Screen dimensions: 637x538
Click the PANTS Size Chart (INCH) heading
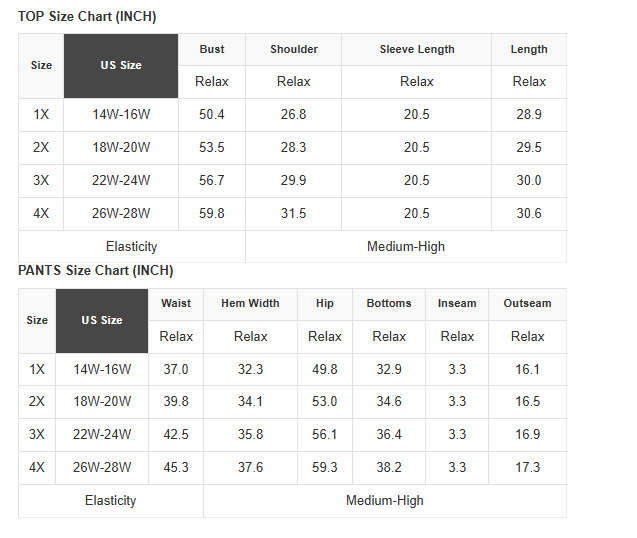[x=95, y=271]
